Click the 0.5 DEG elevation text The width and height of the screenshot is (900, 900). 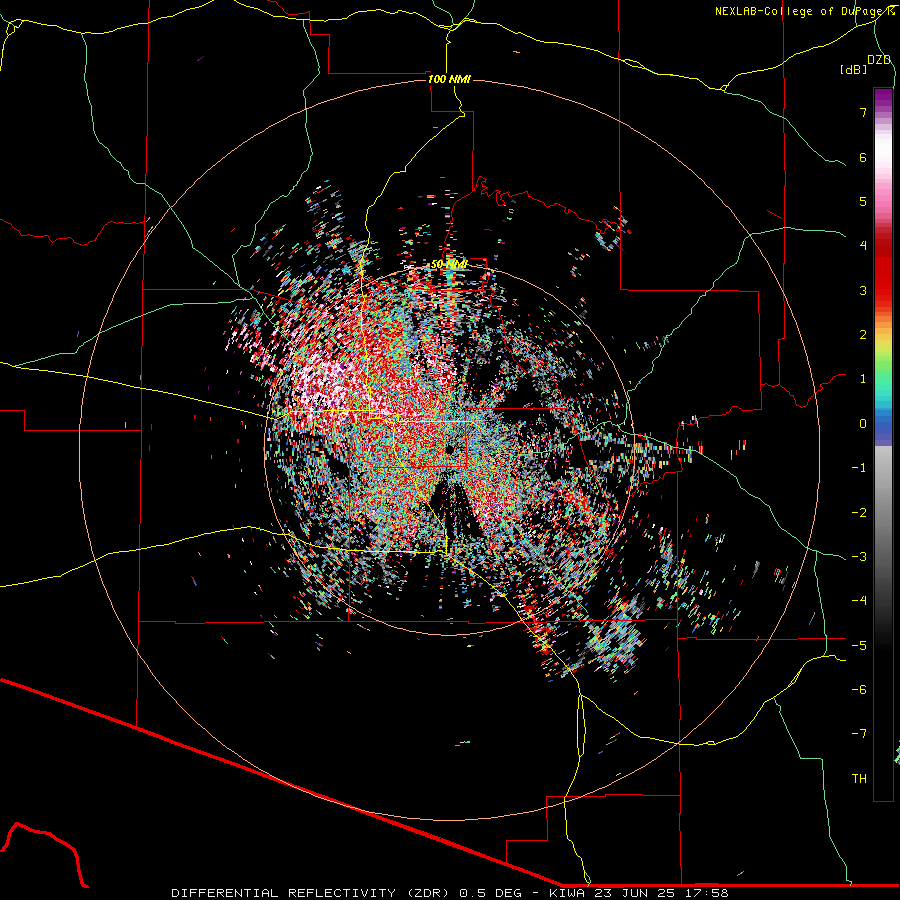491,893
